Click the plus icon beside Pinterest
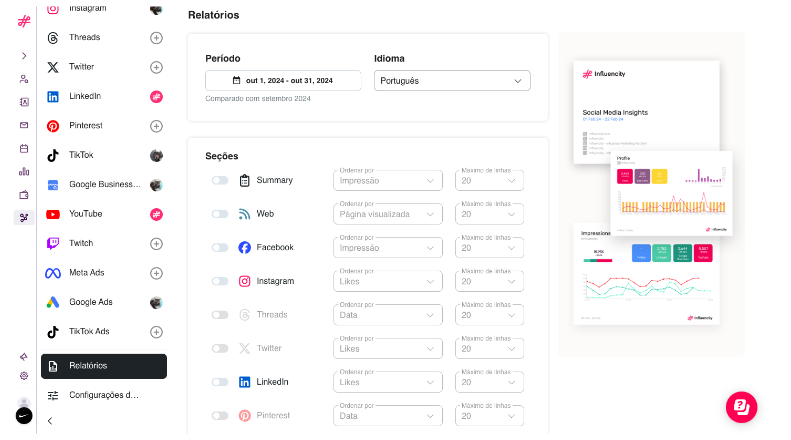791x440 pixels. (x=156, y=126)
